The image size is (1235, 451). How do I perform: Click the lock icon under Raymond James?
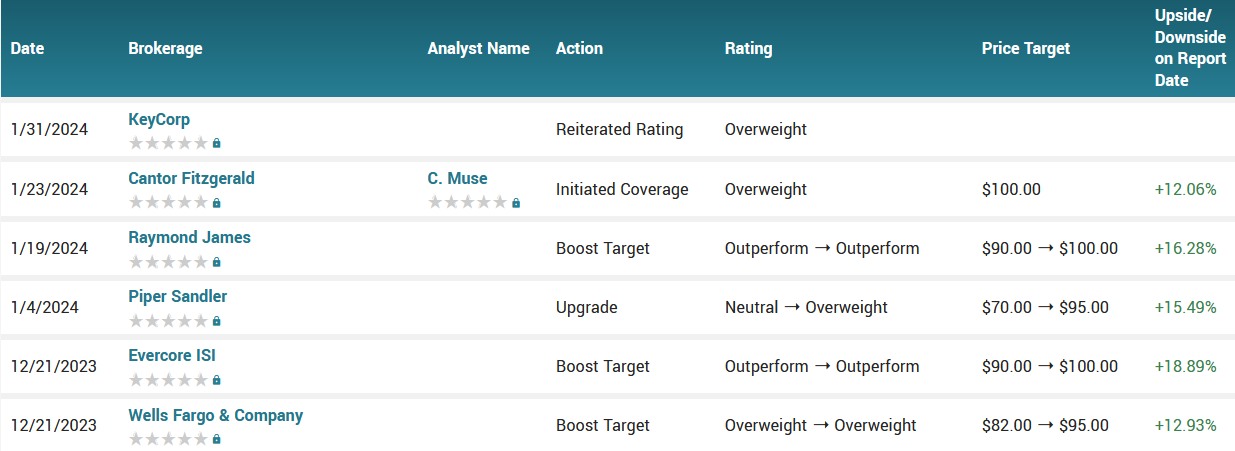click(216, 262)
